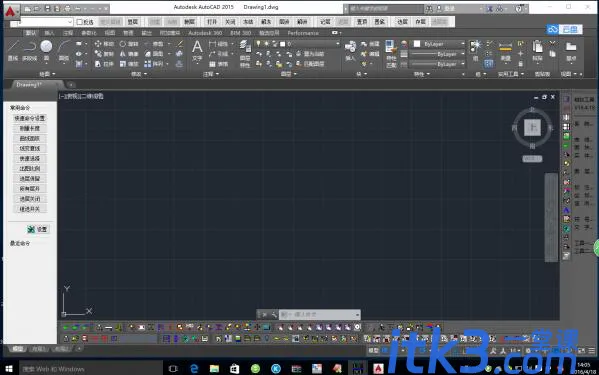Select the Stretch tool in Modify panel

coord(104,64)
